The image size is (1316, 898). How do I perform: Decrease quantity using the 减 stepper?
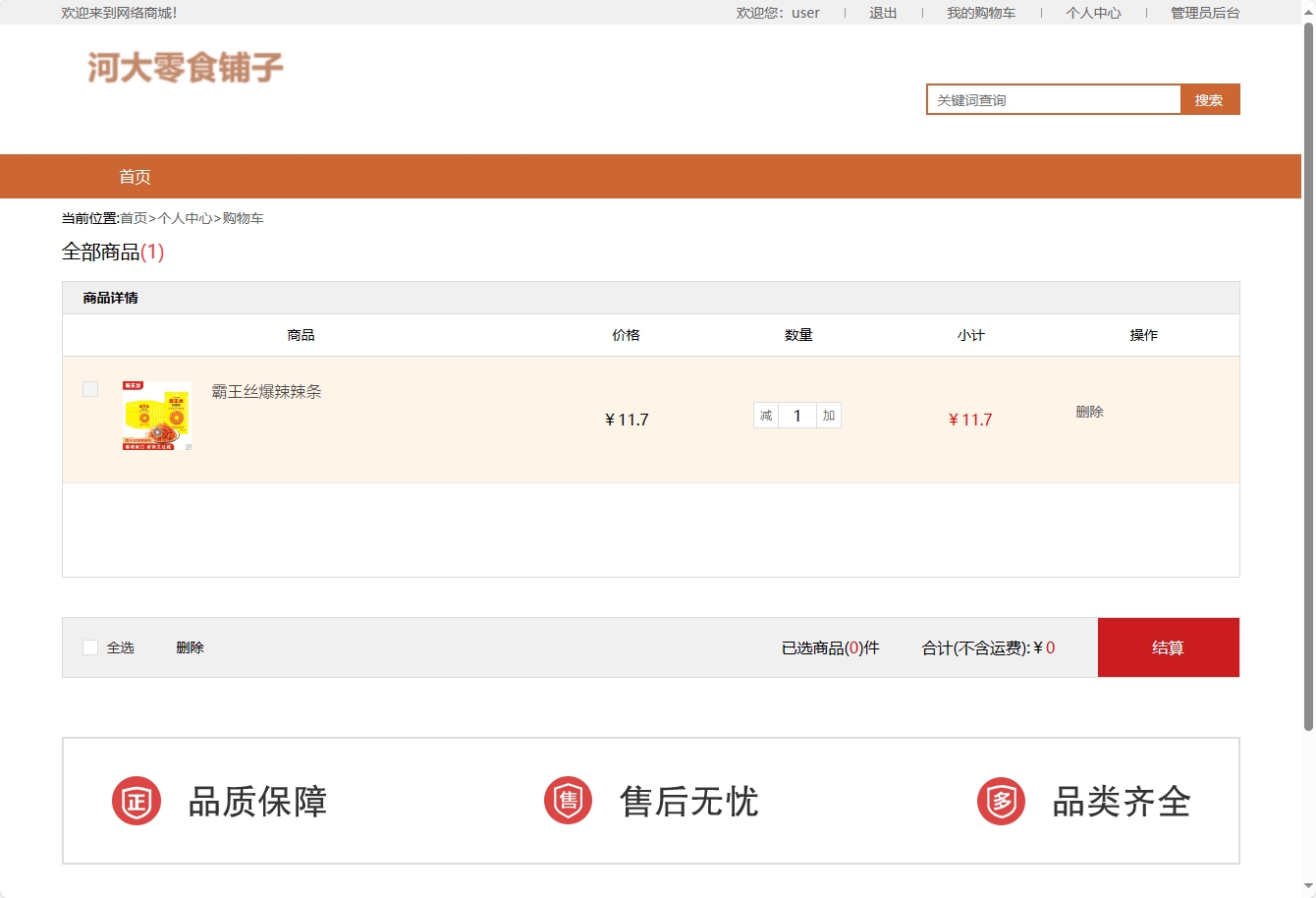765,415
